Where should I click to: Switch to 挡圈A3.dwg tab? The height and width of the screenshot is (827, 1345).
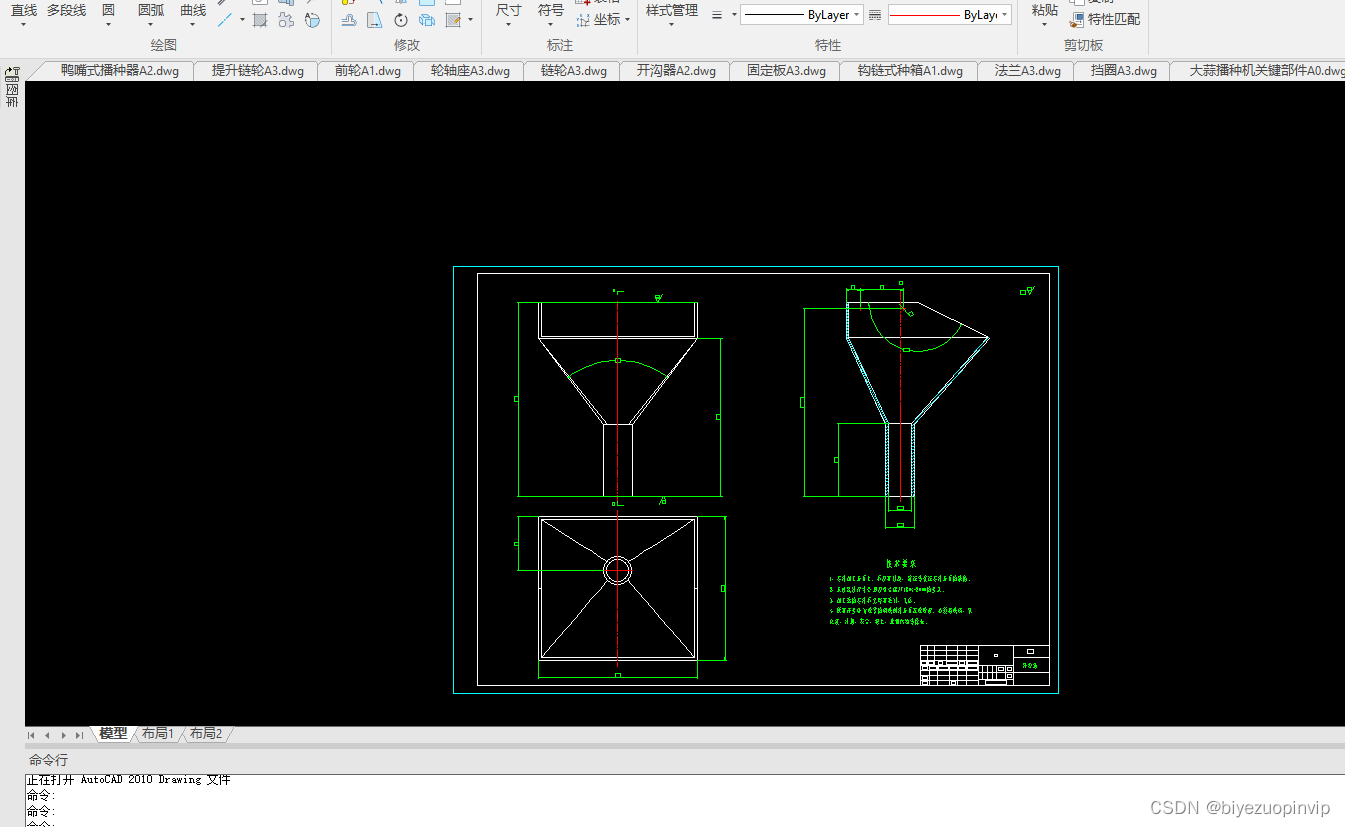click(1124, 71)
